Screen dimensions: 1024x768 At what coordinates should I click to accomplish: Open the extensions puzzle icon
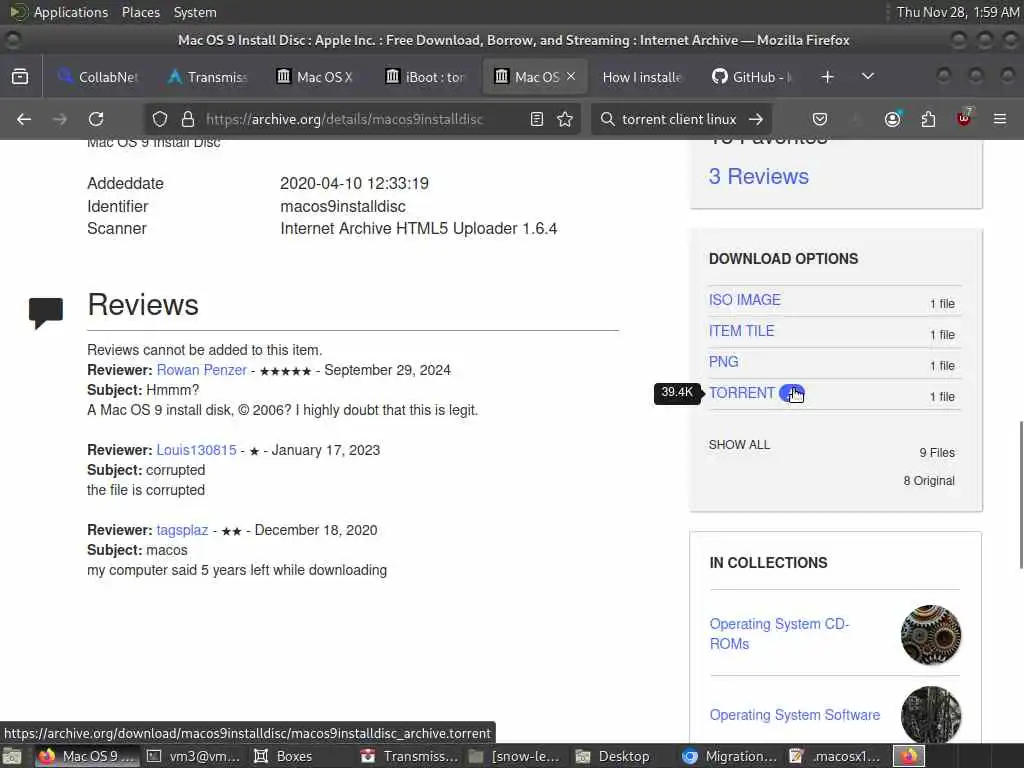[x=928, y=119]
